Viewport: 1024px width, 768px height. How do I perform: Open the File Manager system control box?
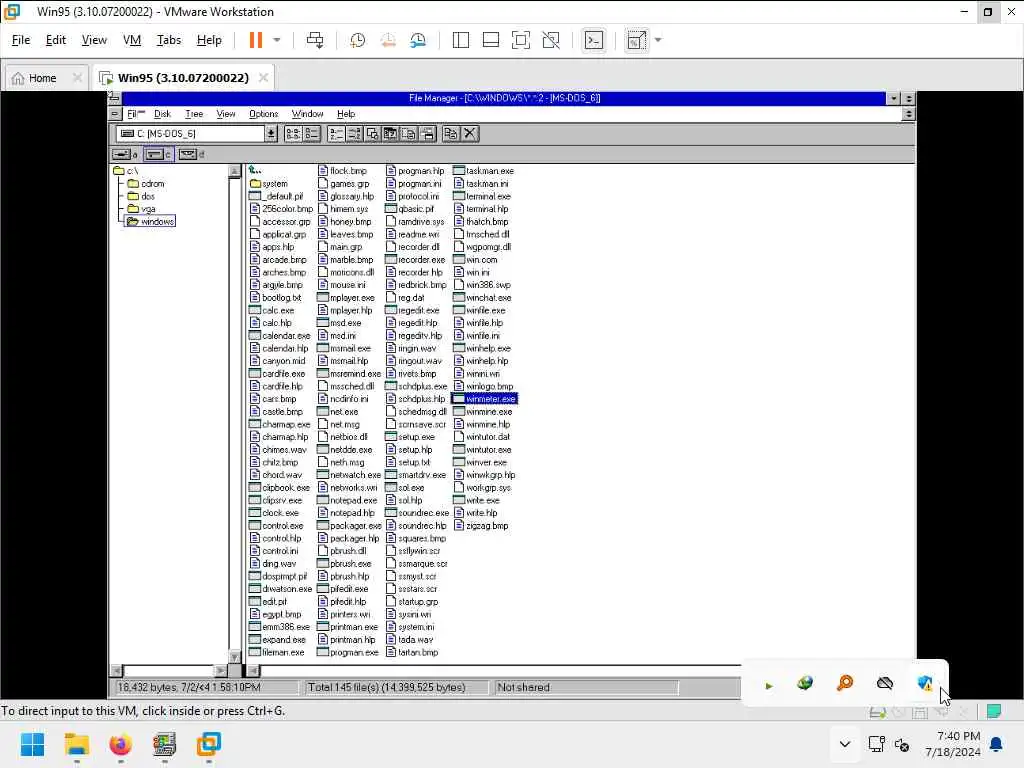point(114,98)
